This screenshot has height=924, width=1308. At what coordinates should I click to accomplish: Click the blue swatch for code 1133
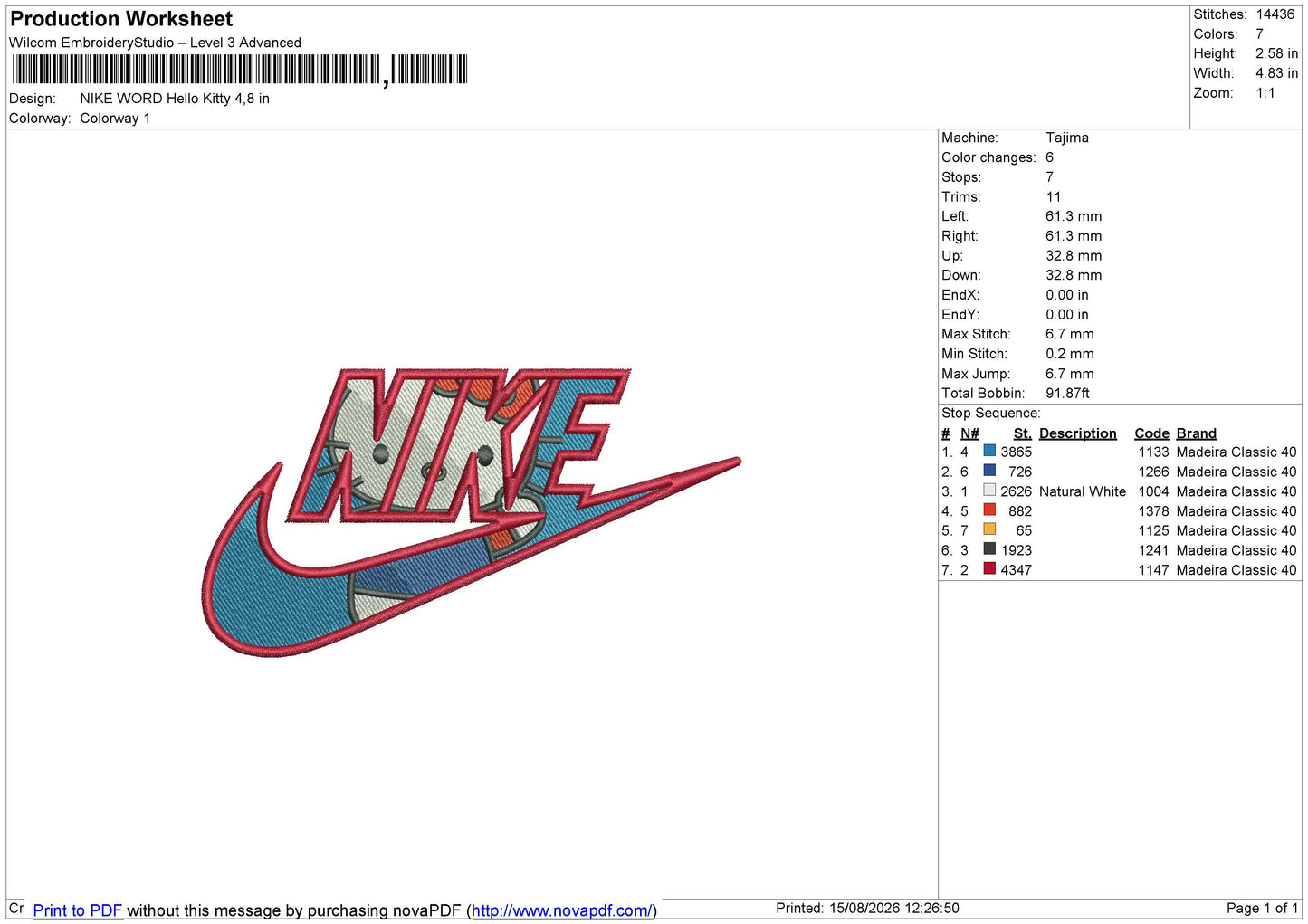pos(989,451)
